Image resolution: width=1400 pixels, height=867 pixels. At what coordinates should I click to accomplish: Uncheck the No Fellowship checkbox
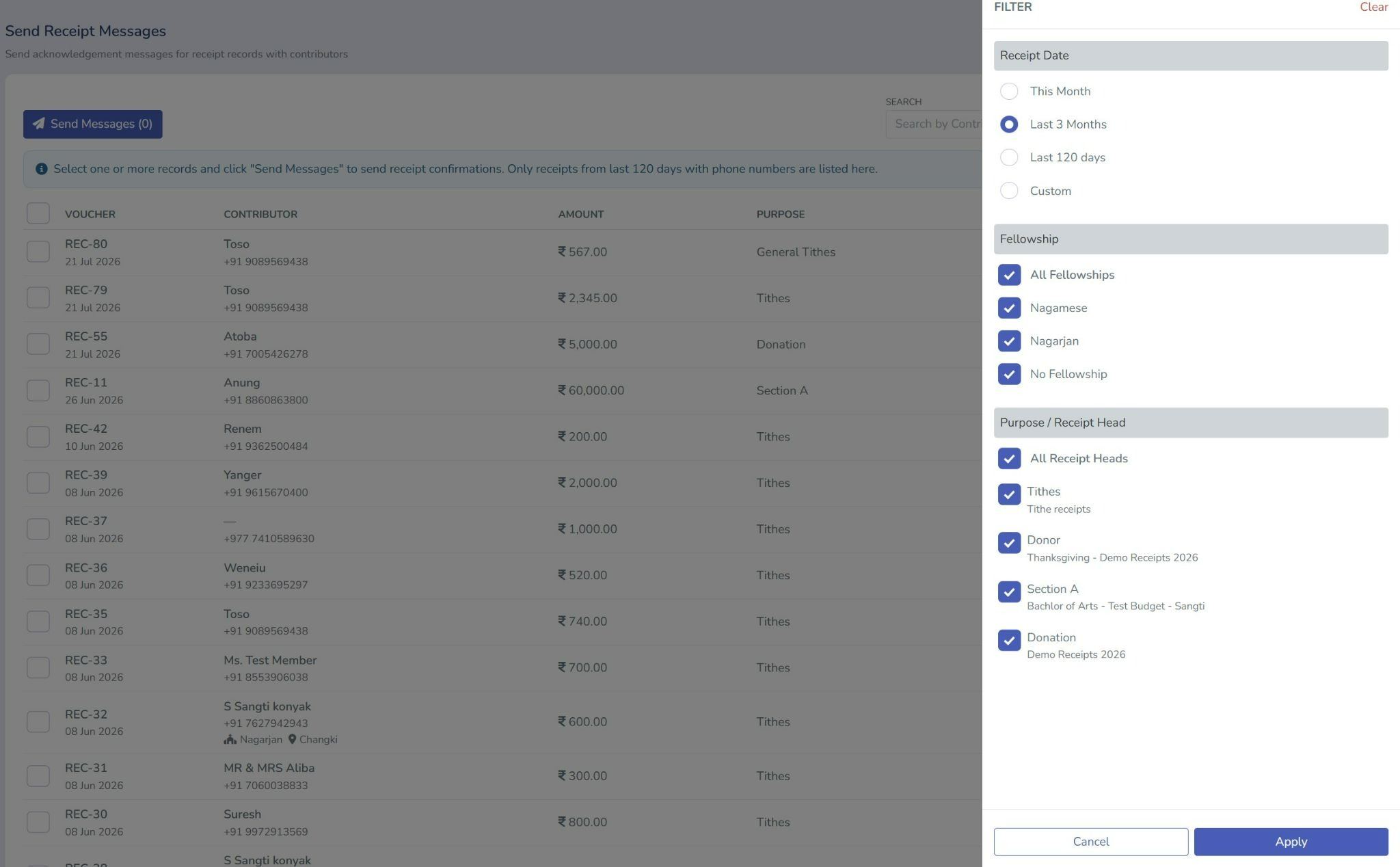(x=1009, y=374)
